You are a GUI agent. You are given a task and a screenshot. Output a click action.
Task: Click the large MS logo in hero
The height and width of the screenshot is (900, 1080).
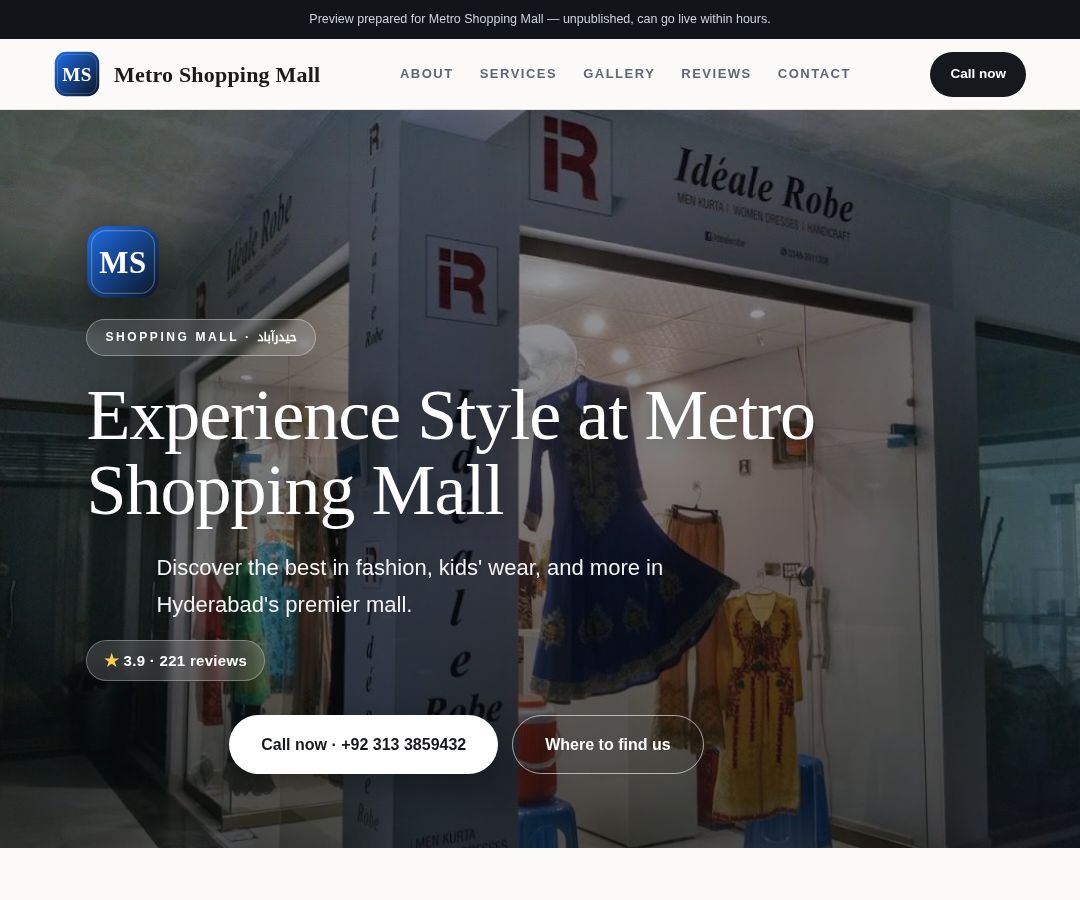[x=123, y=262]
